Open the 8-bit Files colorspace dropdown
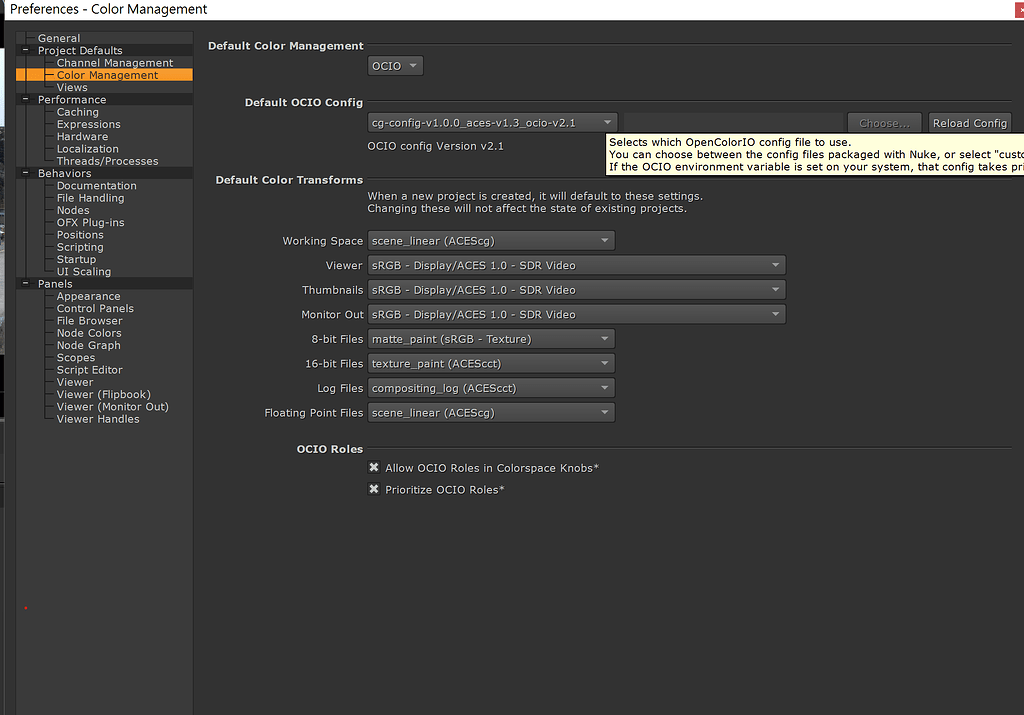1024x715 pixels. 490,338
